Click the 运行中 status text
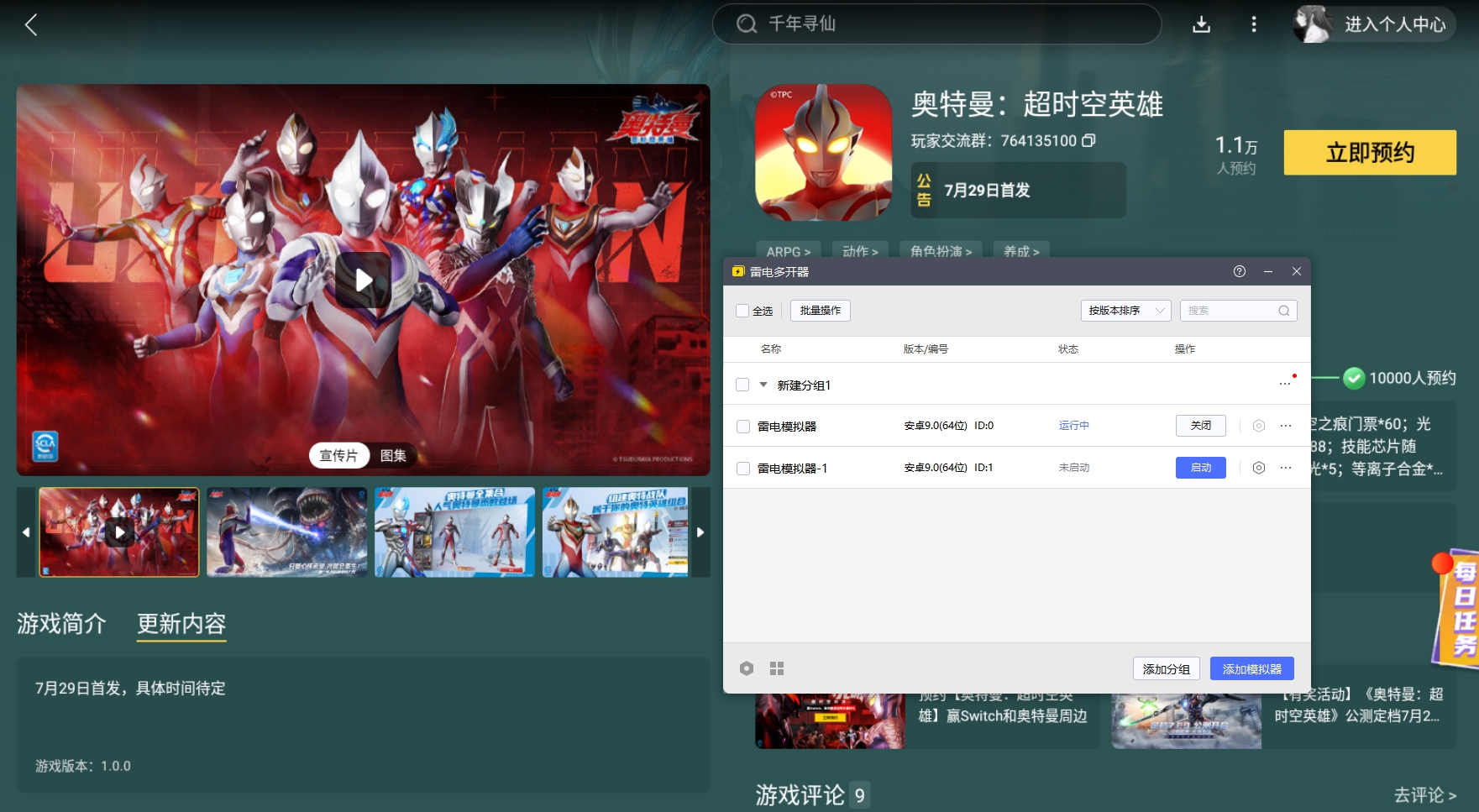The image size is (1479, 812). coord(1074,426)
